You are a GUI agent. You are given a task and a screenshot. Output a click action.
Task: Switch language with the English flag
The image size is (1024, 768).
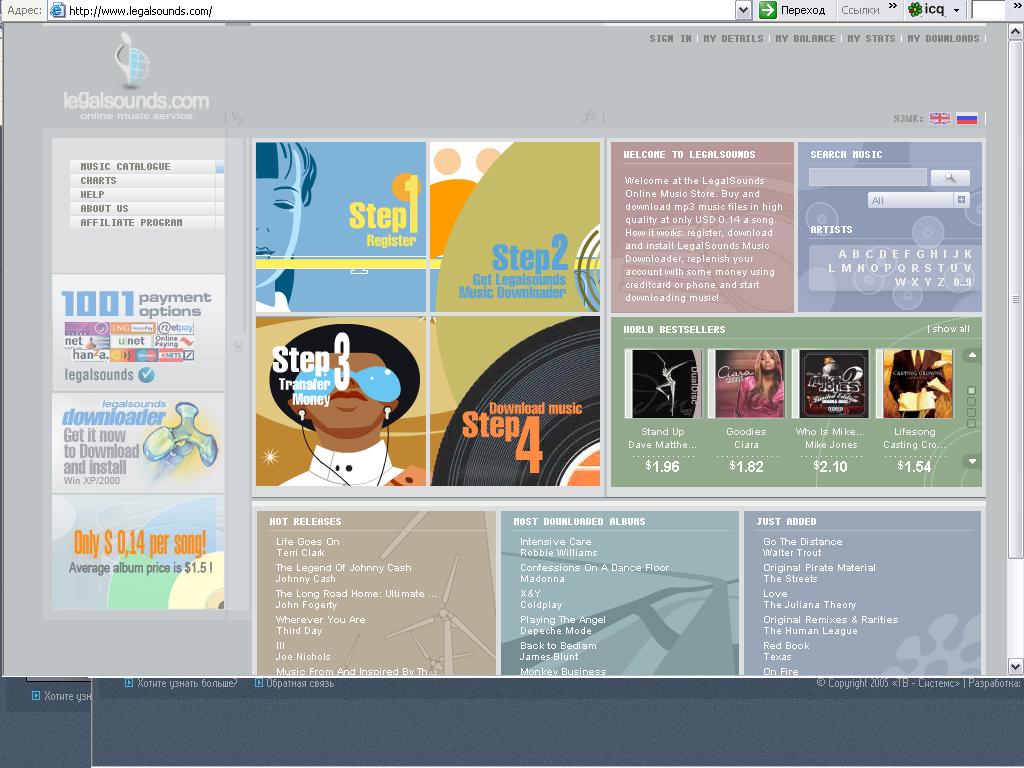pos(940,118)
